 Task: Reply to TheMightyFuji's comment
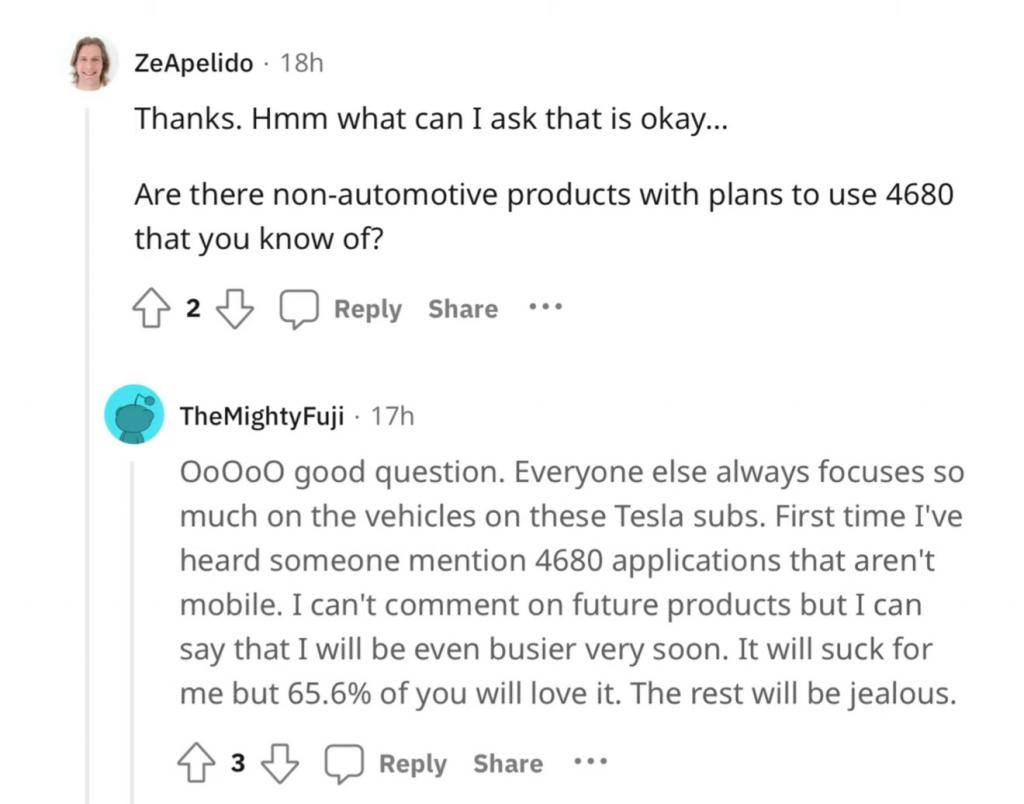(x=413, y=764)
